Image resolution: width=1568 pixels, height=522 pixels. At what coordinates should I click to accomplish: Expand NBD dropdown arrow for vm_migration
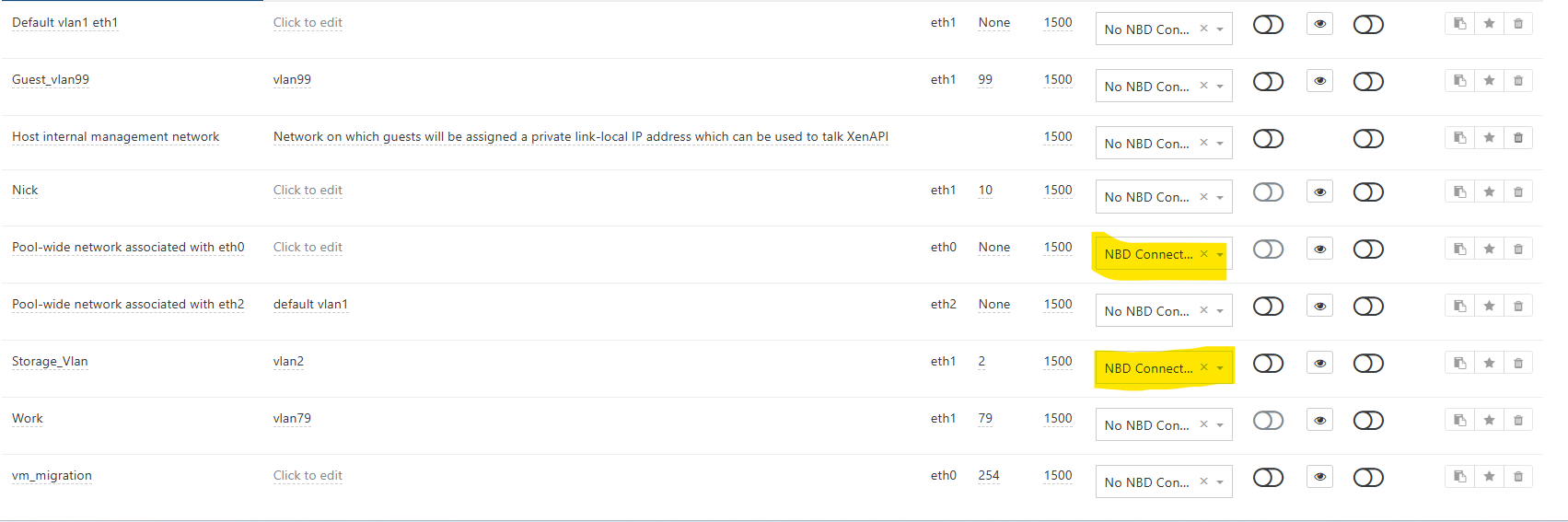coord(1220,482)
